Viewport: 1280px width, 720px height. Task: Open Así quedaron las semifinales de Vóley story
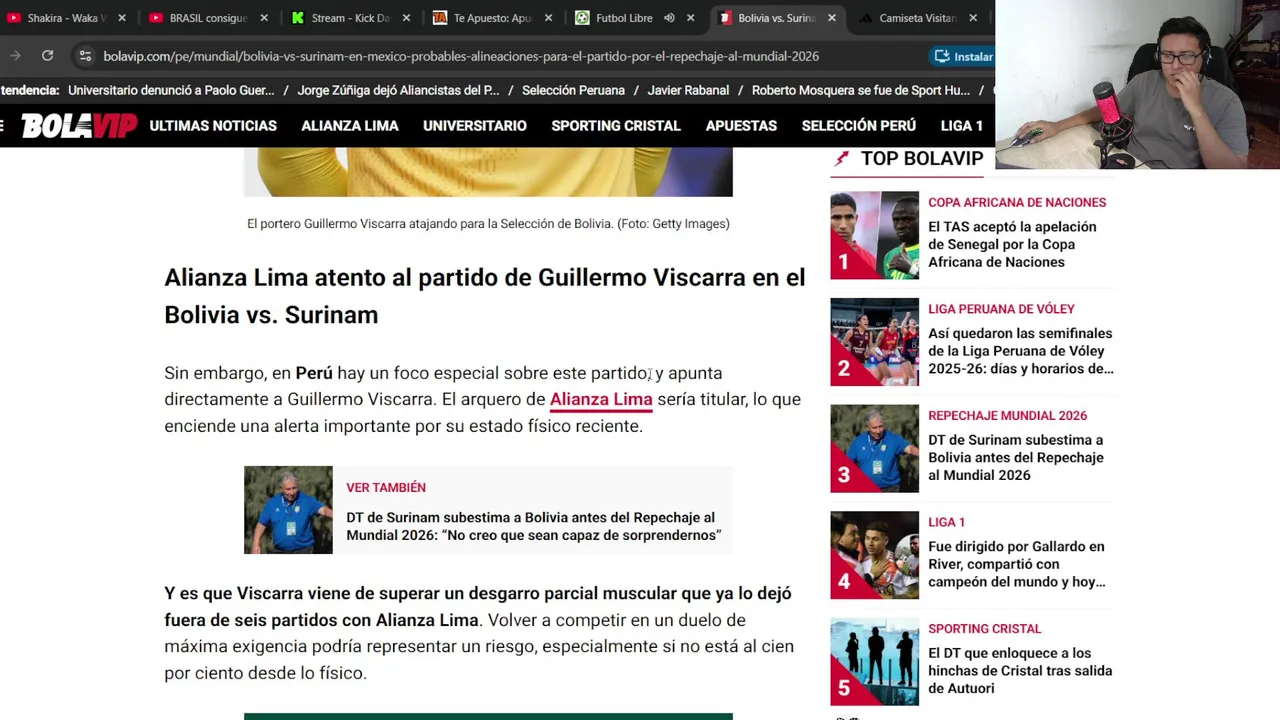click(x=1020, y=351)
